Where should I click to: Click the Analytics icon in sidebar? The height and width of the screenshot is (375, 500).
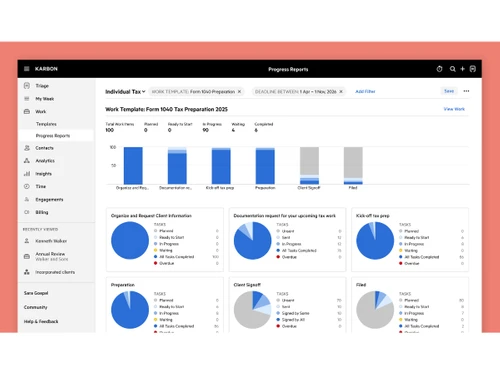pos(27,161)
